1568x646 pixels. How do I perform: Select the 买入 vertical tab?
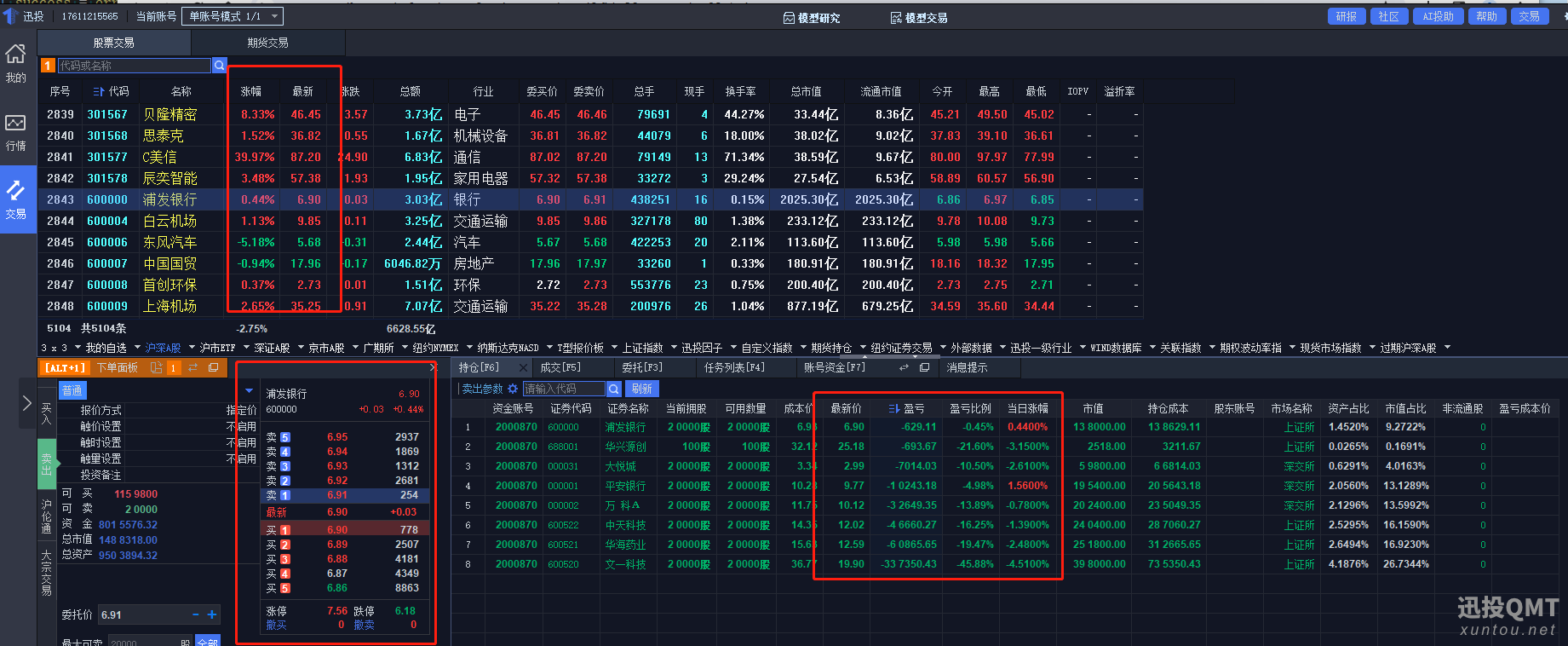[47, 414]
